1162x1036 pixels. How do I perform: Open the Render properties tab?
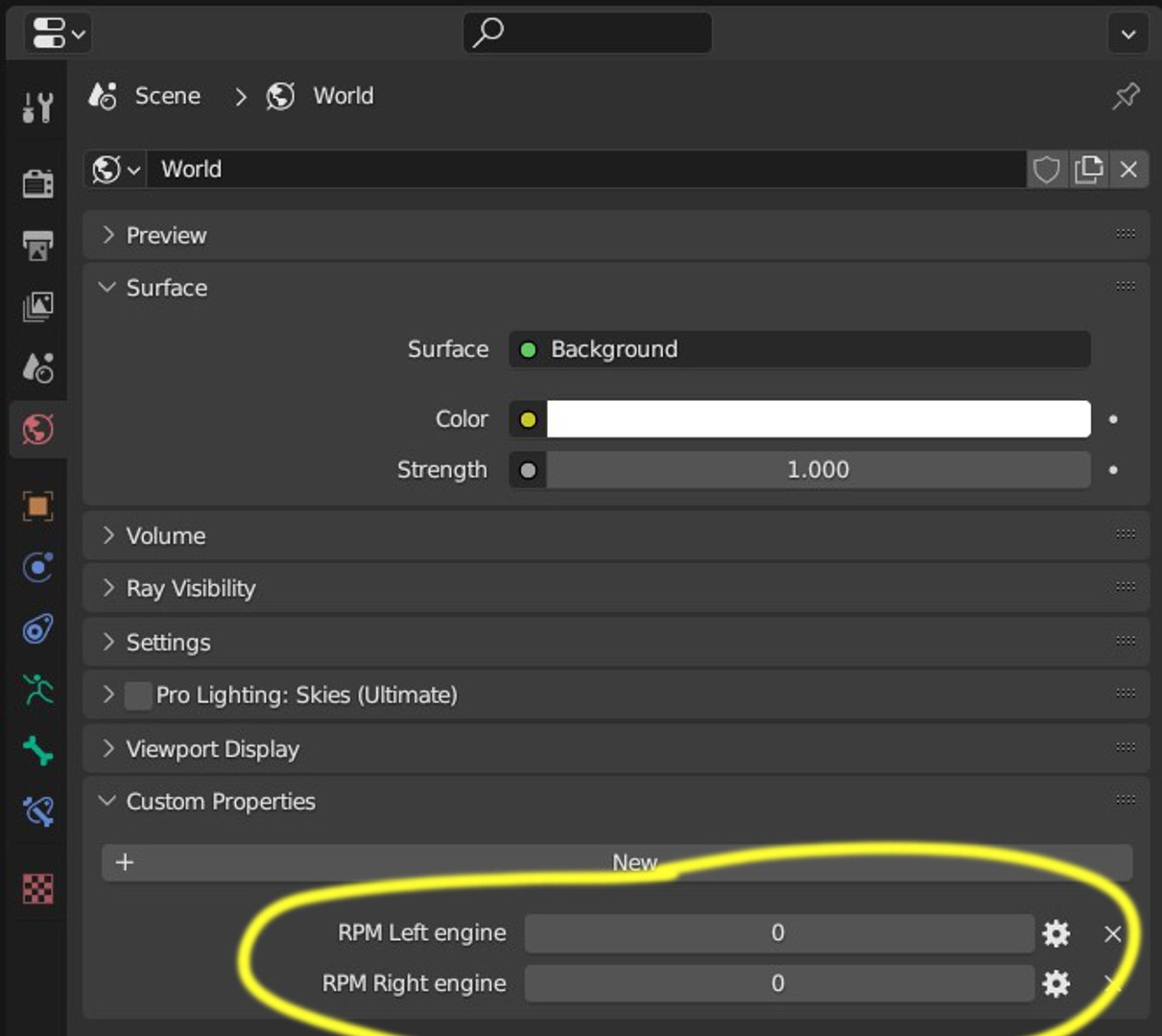pos(37,182)
